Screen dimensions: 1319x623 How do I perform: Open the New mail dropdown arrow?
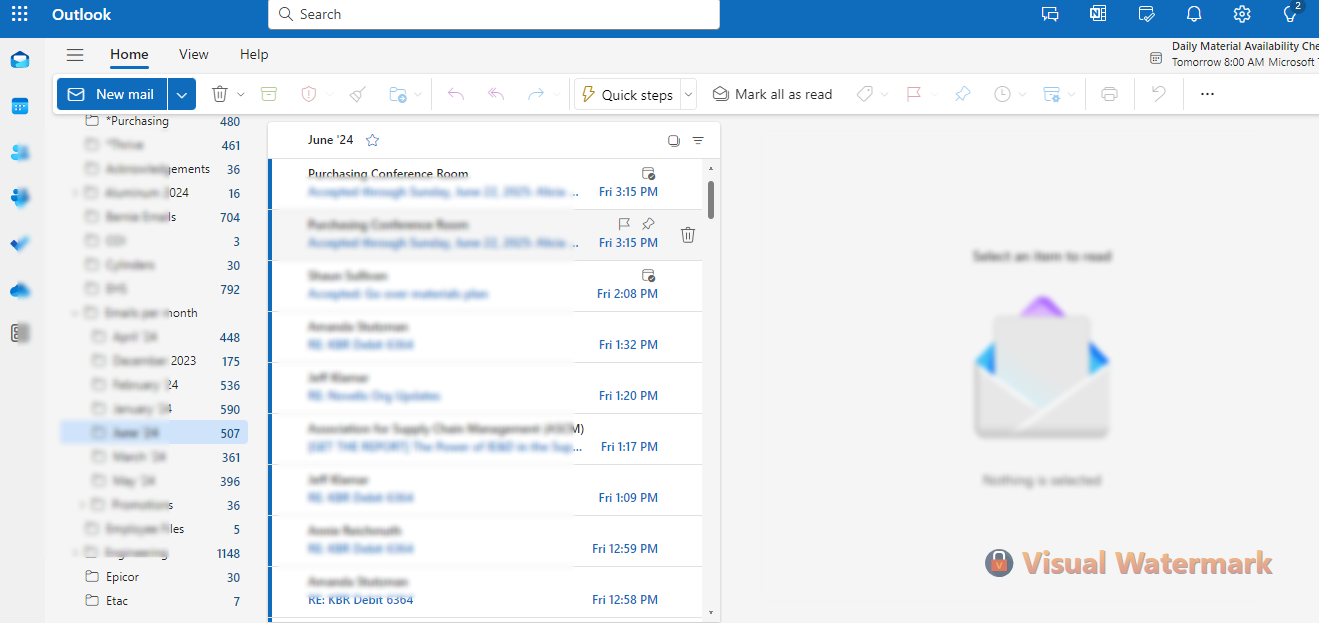[x=181, y=94]
